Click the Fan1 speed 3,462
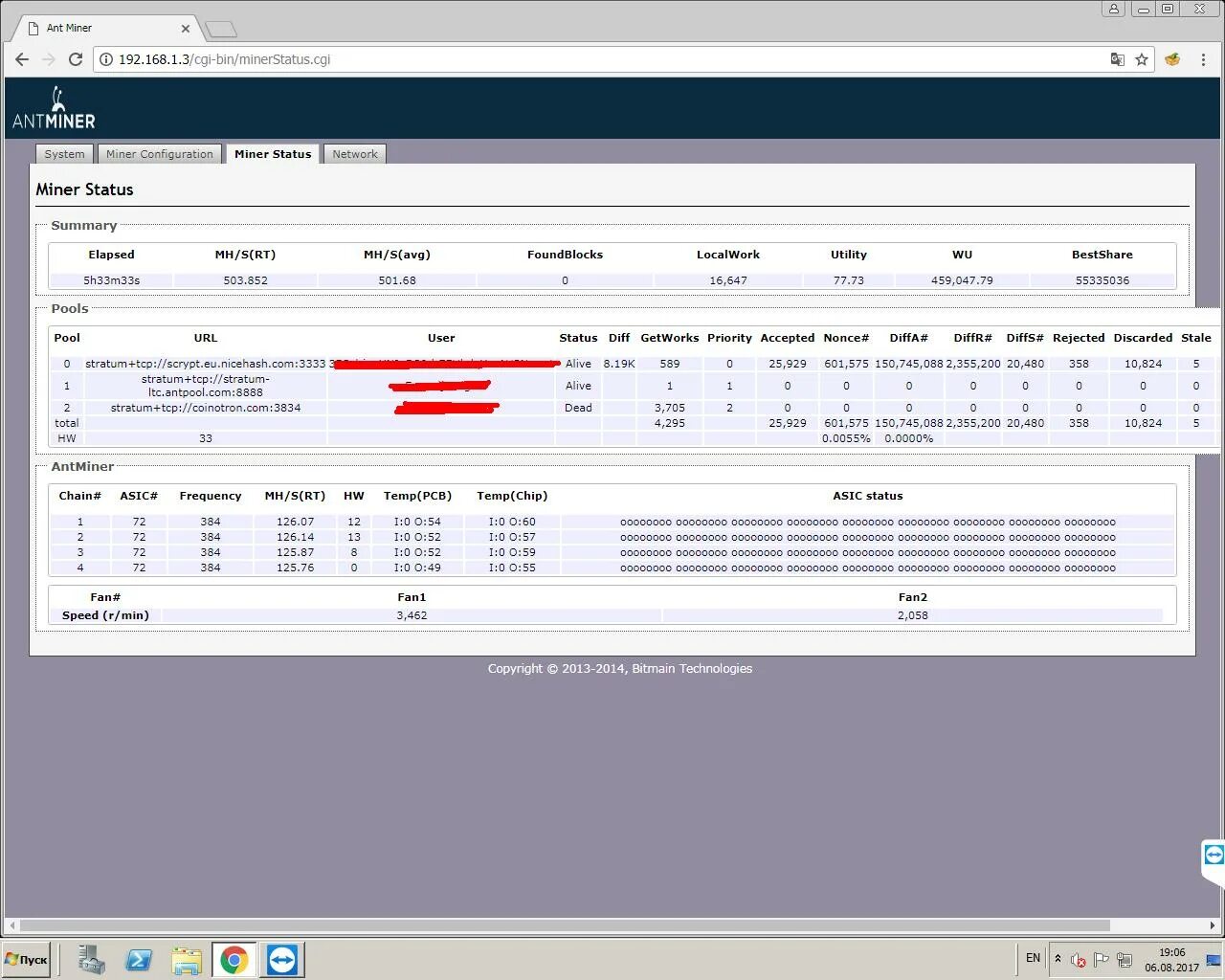The height and width of the screenshot is (980, 1225). point(412,615)
